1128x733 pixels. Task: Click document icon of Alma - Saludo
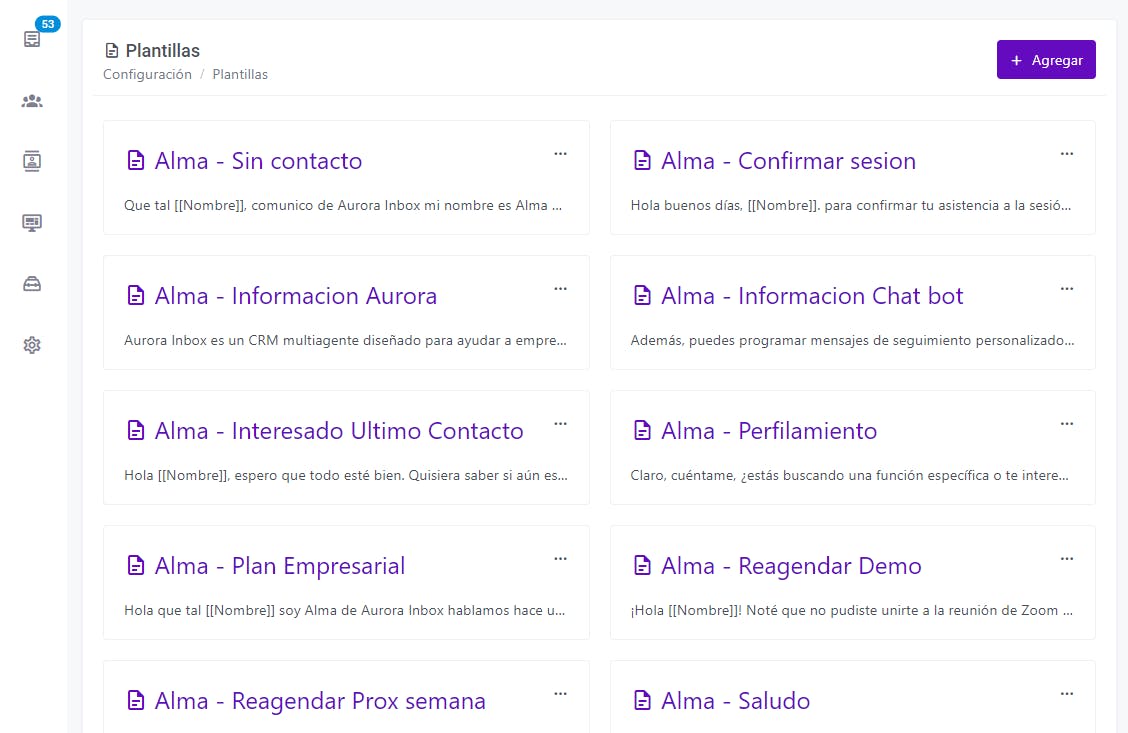point(642,700)
